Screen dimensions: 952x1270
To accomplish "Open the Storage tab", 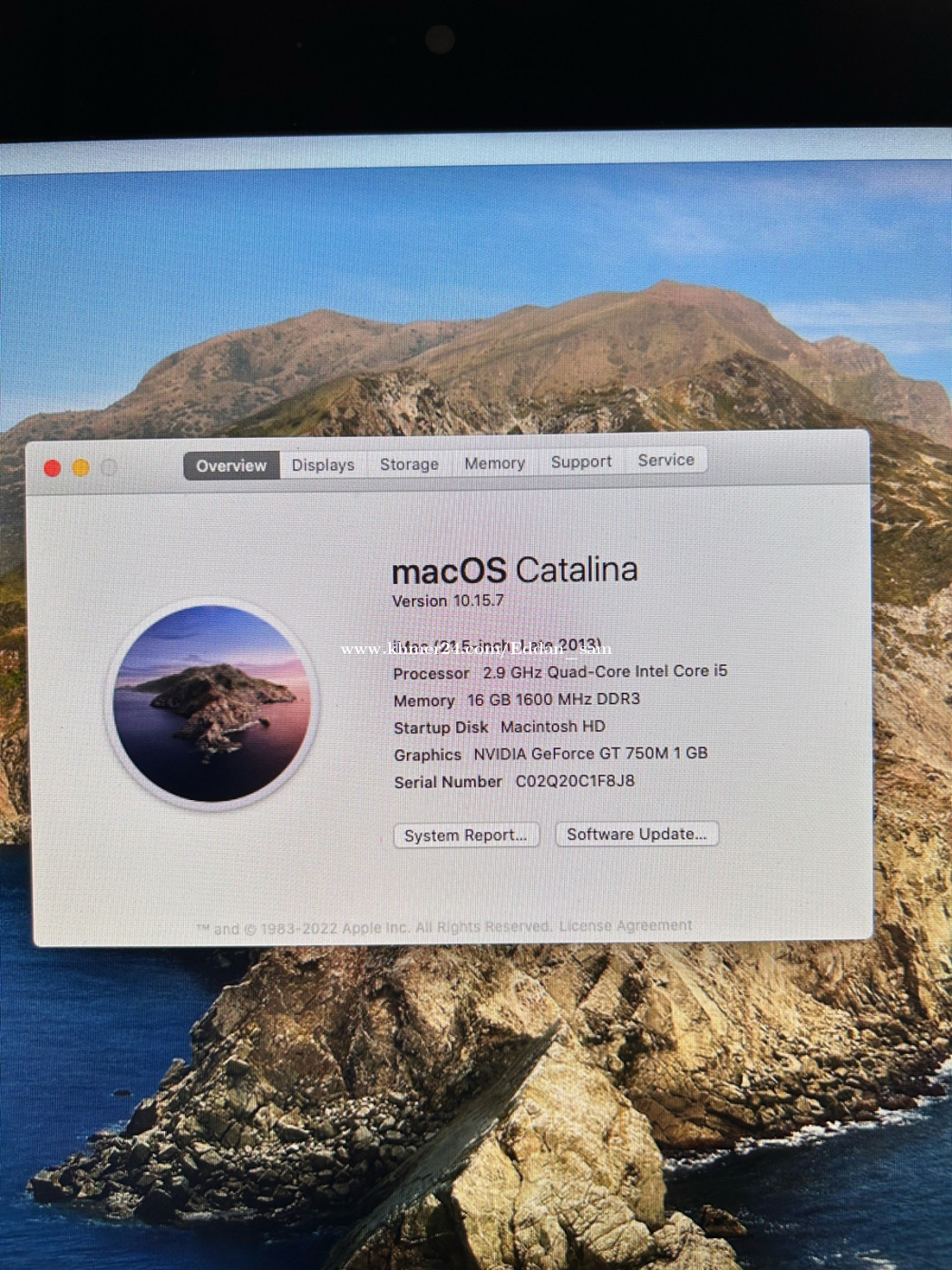I will tap(409, 464).
